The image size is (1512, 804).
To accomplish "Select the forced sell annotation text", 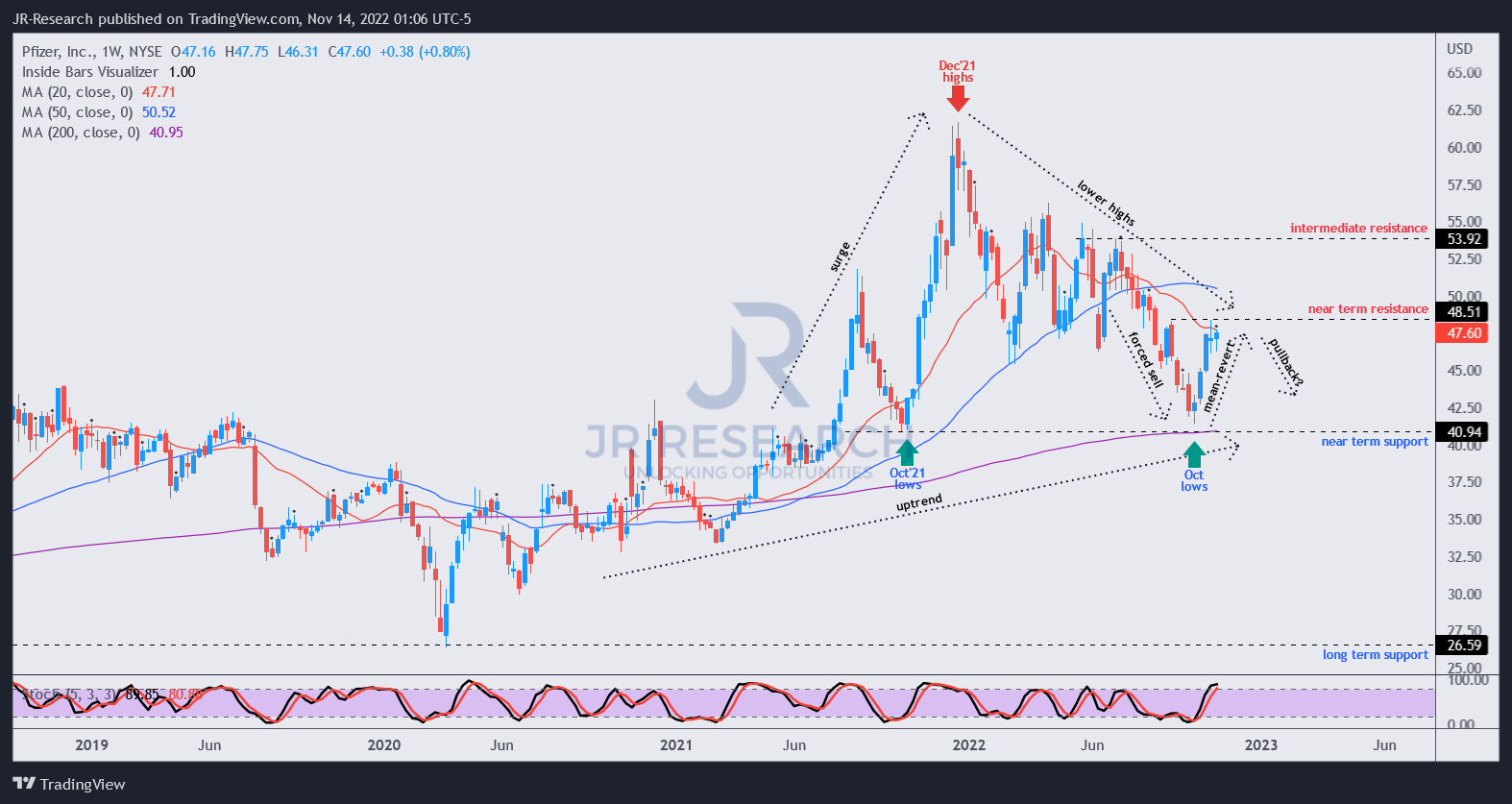I will [1145, 359].
